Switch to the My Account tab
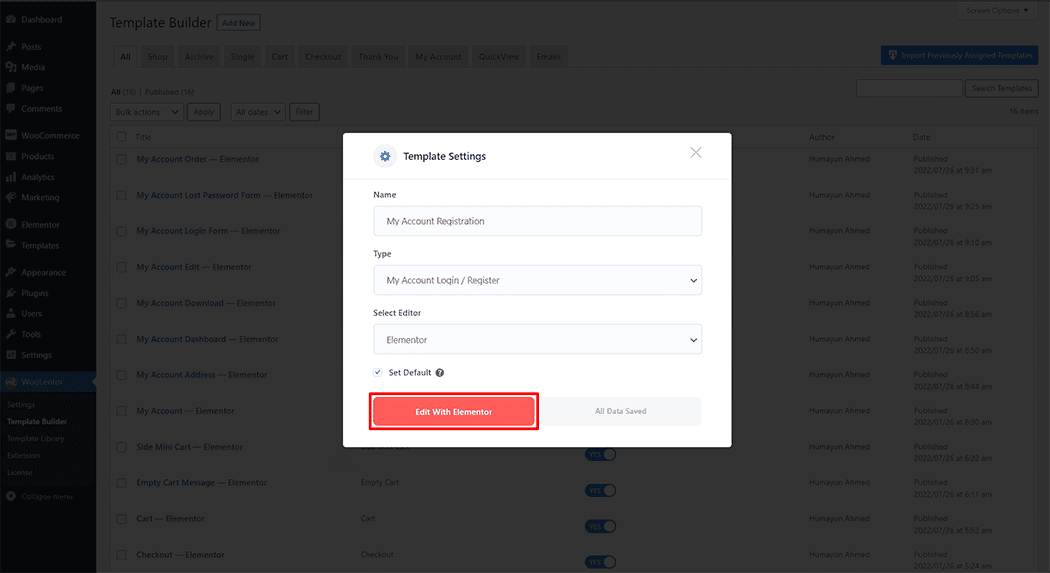This screenshot has height=573, width=1050. tap(438, 57)
